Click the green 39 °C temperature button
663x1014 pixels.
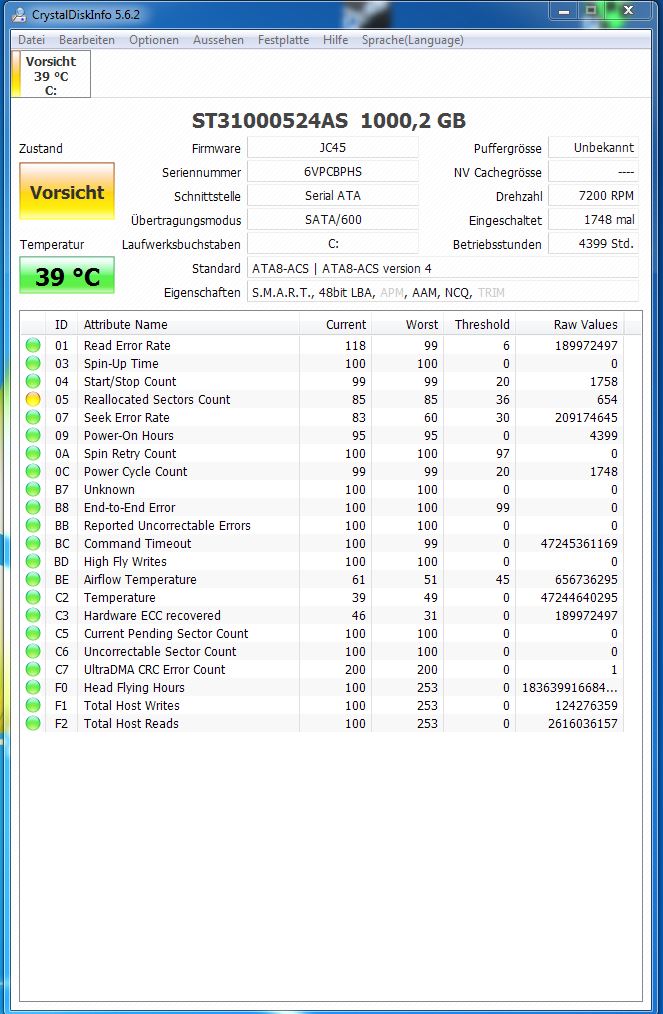point(67,275)
